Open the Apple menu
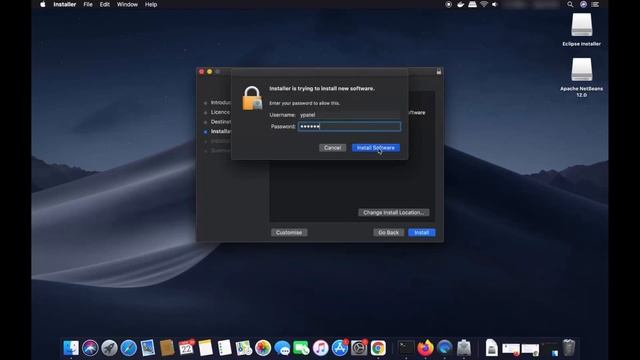This screenshot has width=640, height=360. (x=43, y=4)
